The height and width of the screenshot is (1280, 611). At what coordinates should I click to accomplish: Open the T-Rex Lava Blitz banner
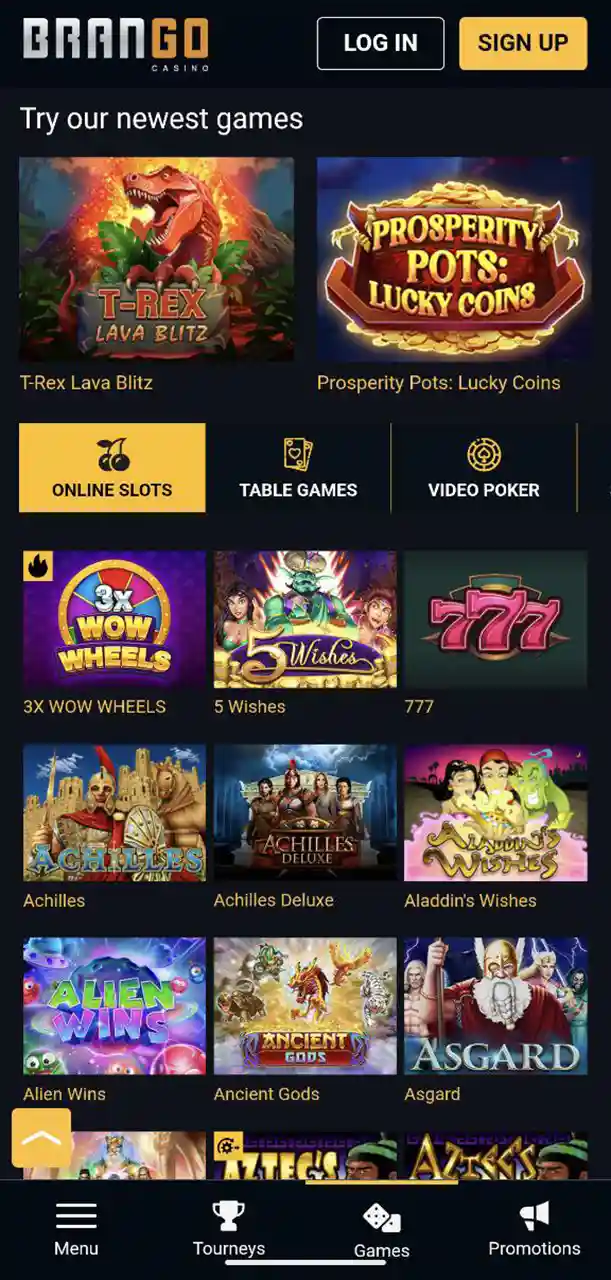(157, 259)
